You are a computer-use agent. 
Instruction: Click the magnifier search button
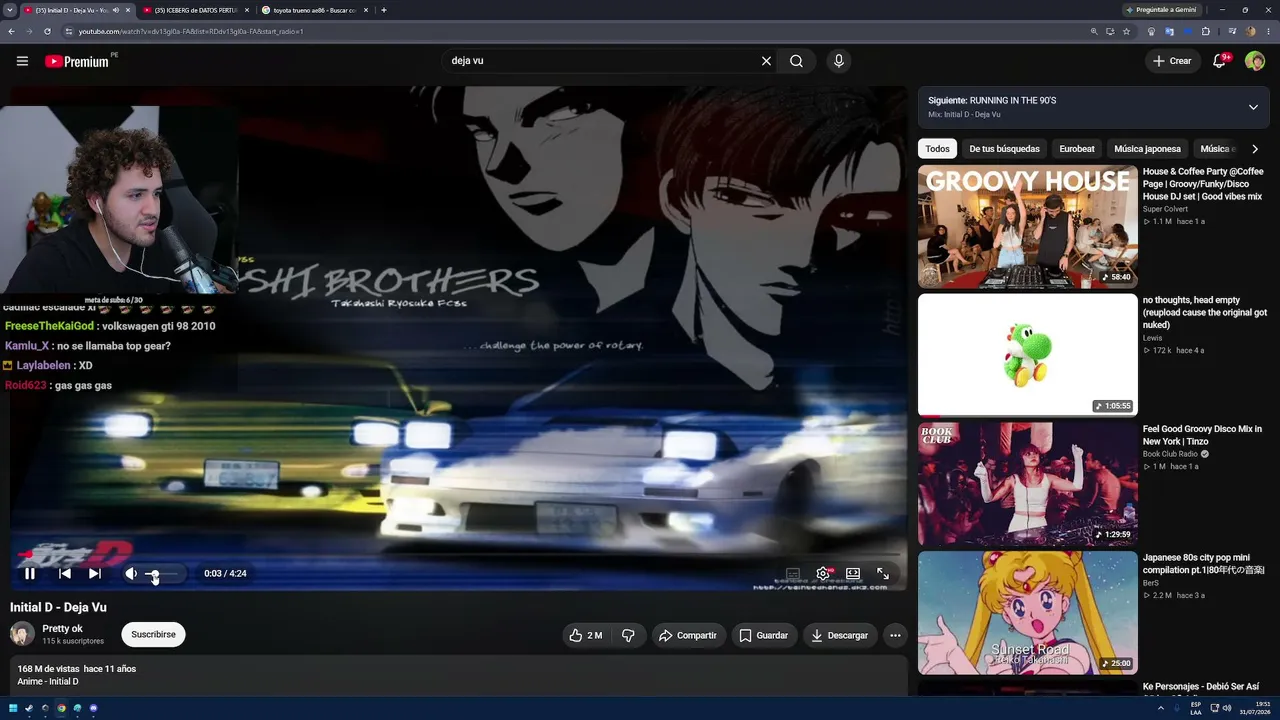click(796, 61)
